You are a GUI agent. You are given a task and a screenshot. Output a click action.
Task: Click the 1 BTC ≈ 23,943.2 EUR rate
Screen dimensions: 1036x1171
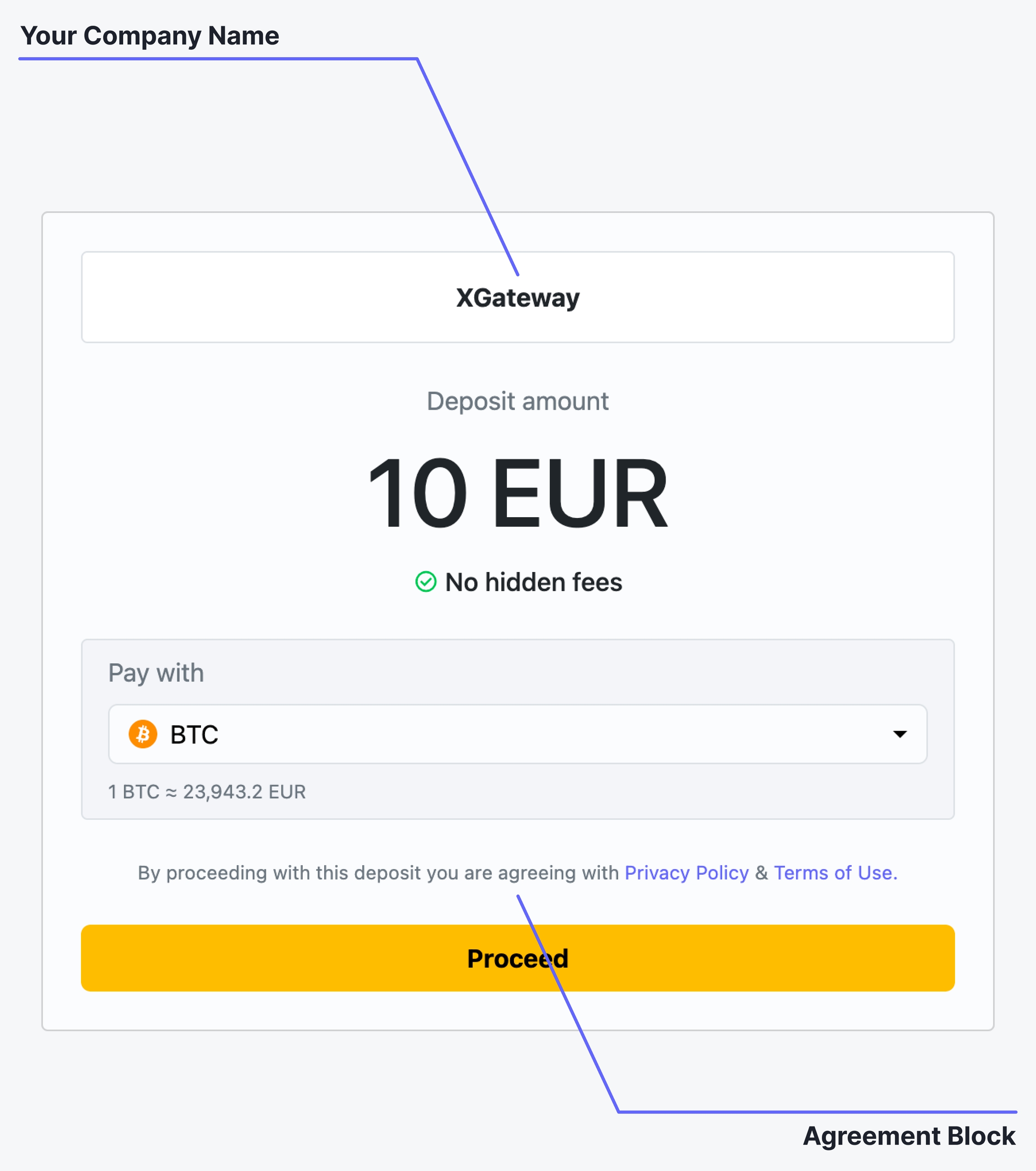207,792
